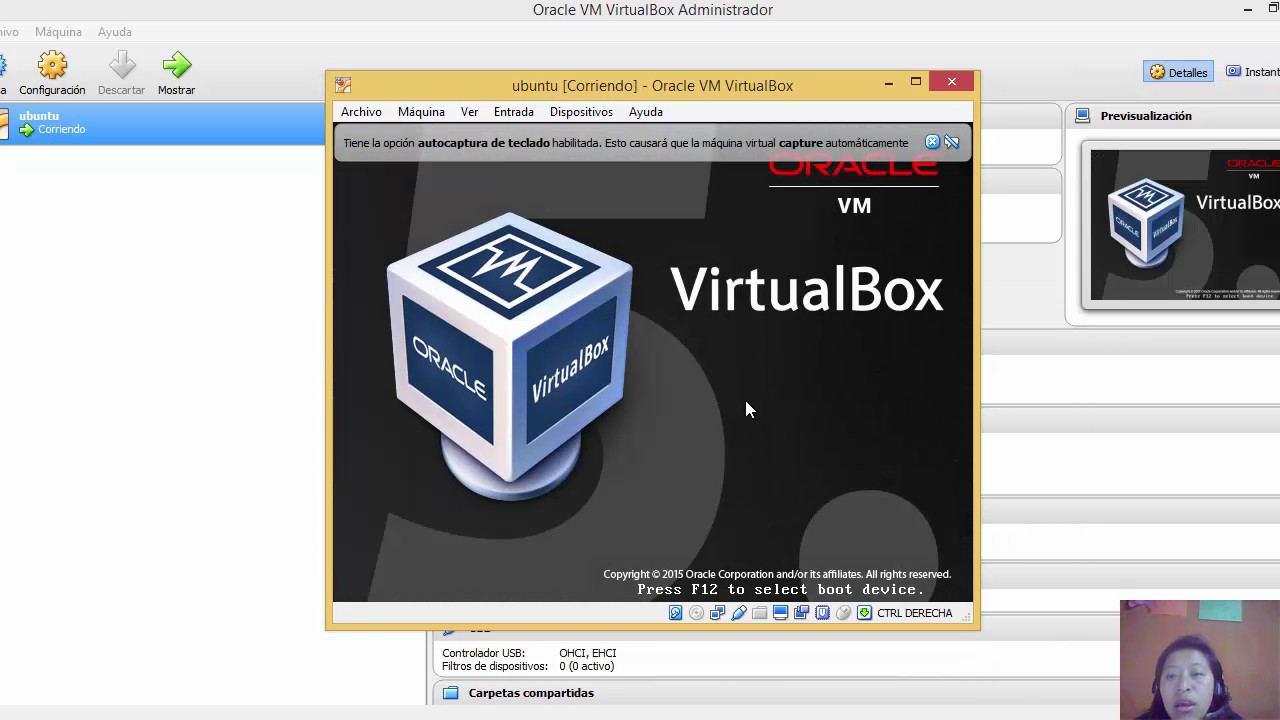Click the '0 (0 activo)' value text

[x=587, y=666]
